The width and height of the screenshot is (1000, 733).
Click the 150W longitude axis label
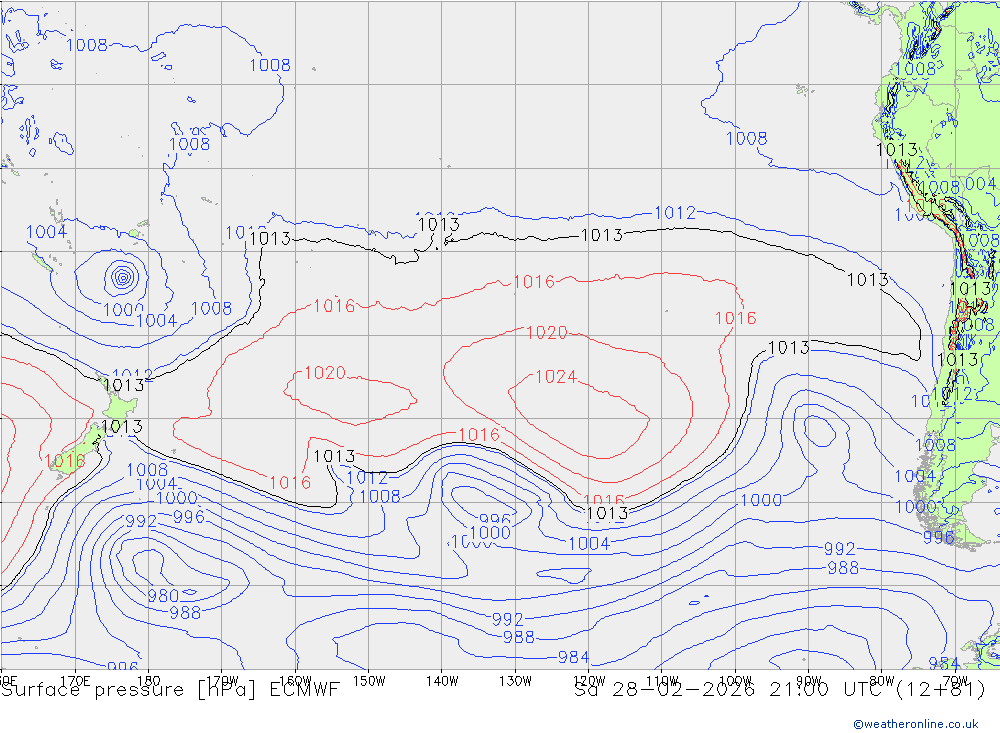pos(369,681)
